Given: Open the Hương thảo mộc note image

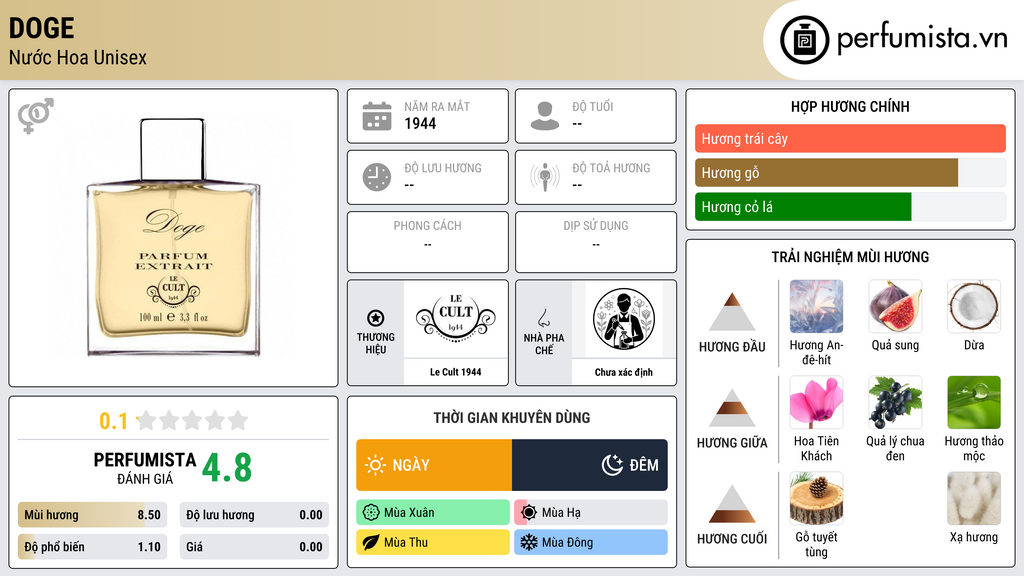Looking at the screenshot, I should [974, 402].
